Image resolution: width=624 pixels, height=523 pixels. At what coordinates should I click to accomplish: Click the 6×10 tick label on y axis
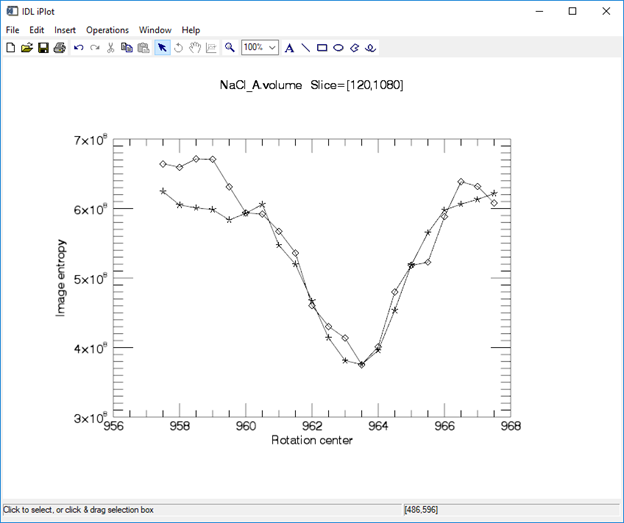[x=90, y=209]
